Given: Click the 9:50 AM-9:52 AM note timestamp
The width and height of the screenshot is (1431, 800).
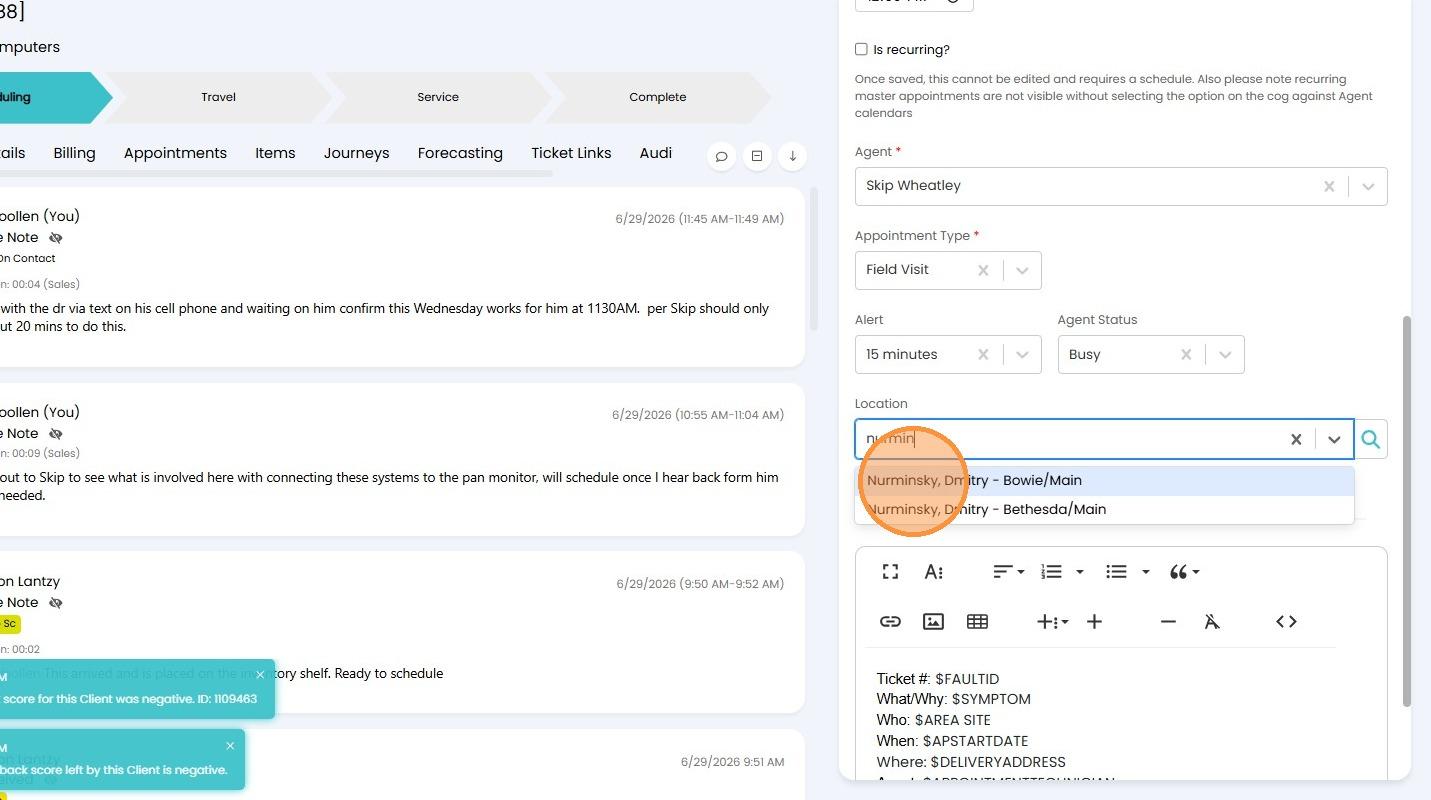Looking at the screenshot, I should pyautogui.click(x=700, y=584).
